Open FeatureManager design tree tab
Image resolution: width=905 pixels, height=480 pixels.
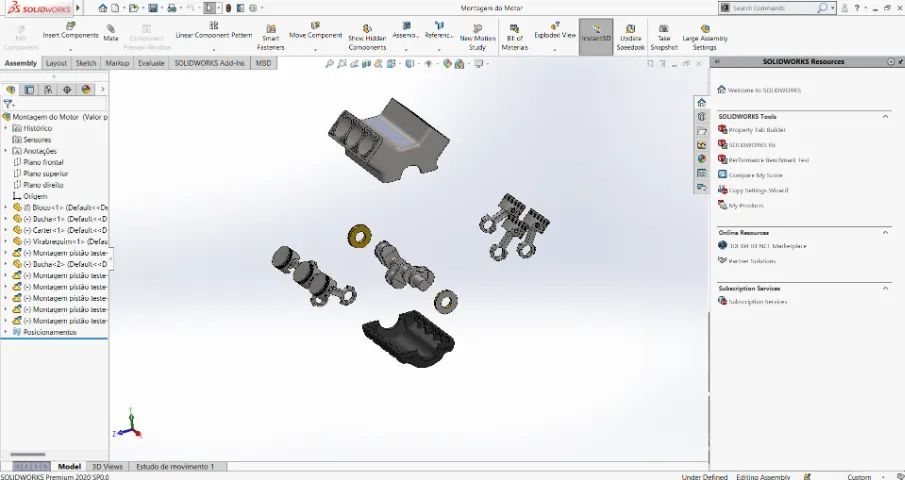[10, 89]
